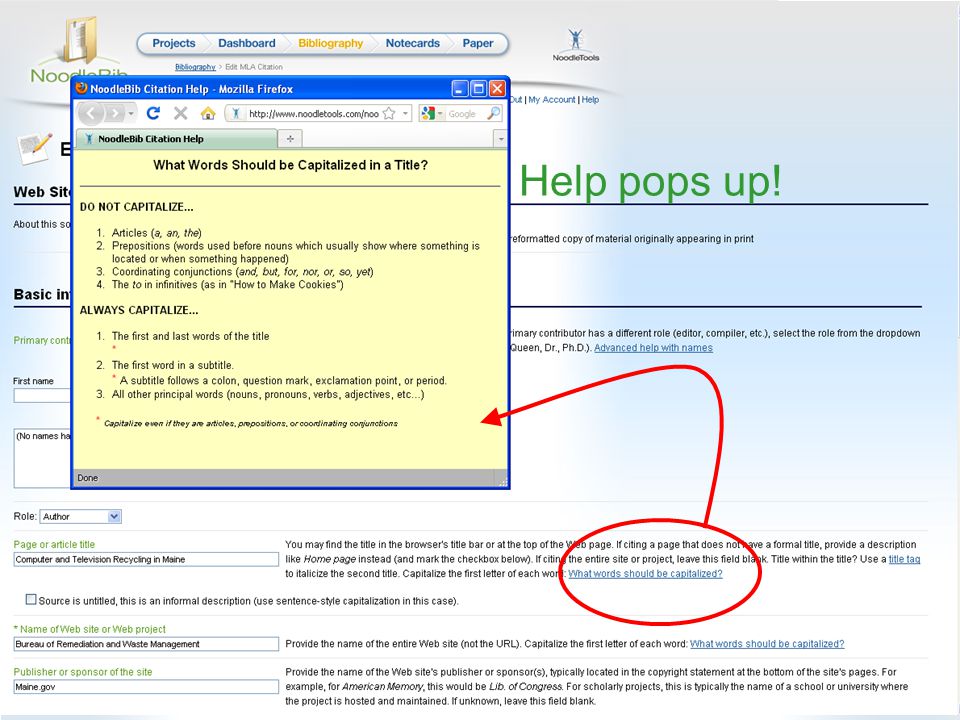Click the NoodleBib folder logo

80,40
